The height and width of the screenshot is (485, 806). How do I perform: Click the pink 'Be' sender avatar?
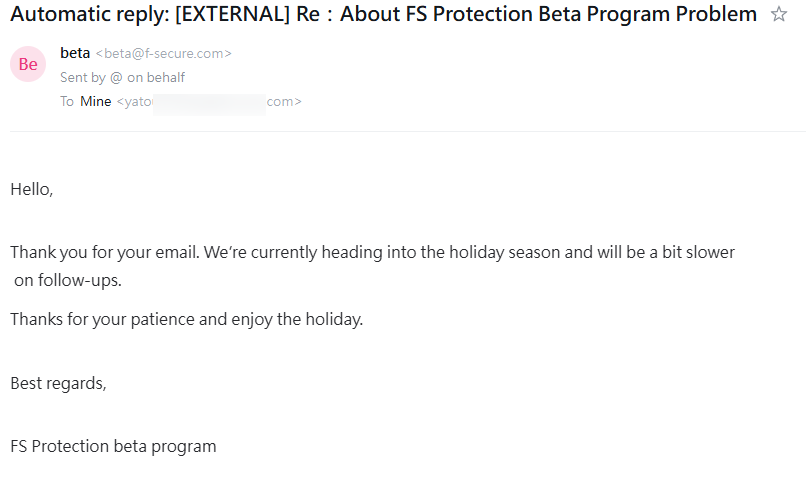pos(28,64)
